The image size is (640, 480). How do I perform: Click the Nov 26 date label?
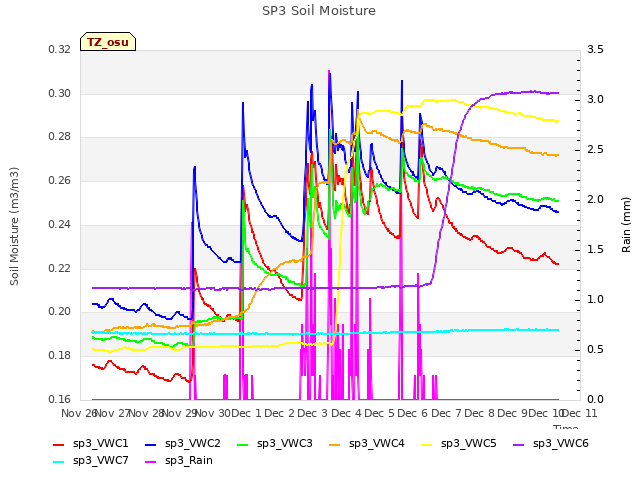(x=79, y=413)
